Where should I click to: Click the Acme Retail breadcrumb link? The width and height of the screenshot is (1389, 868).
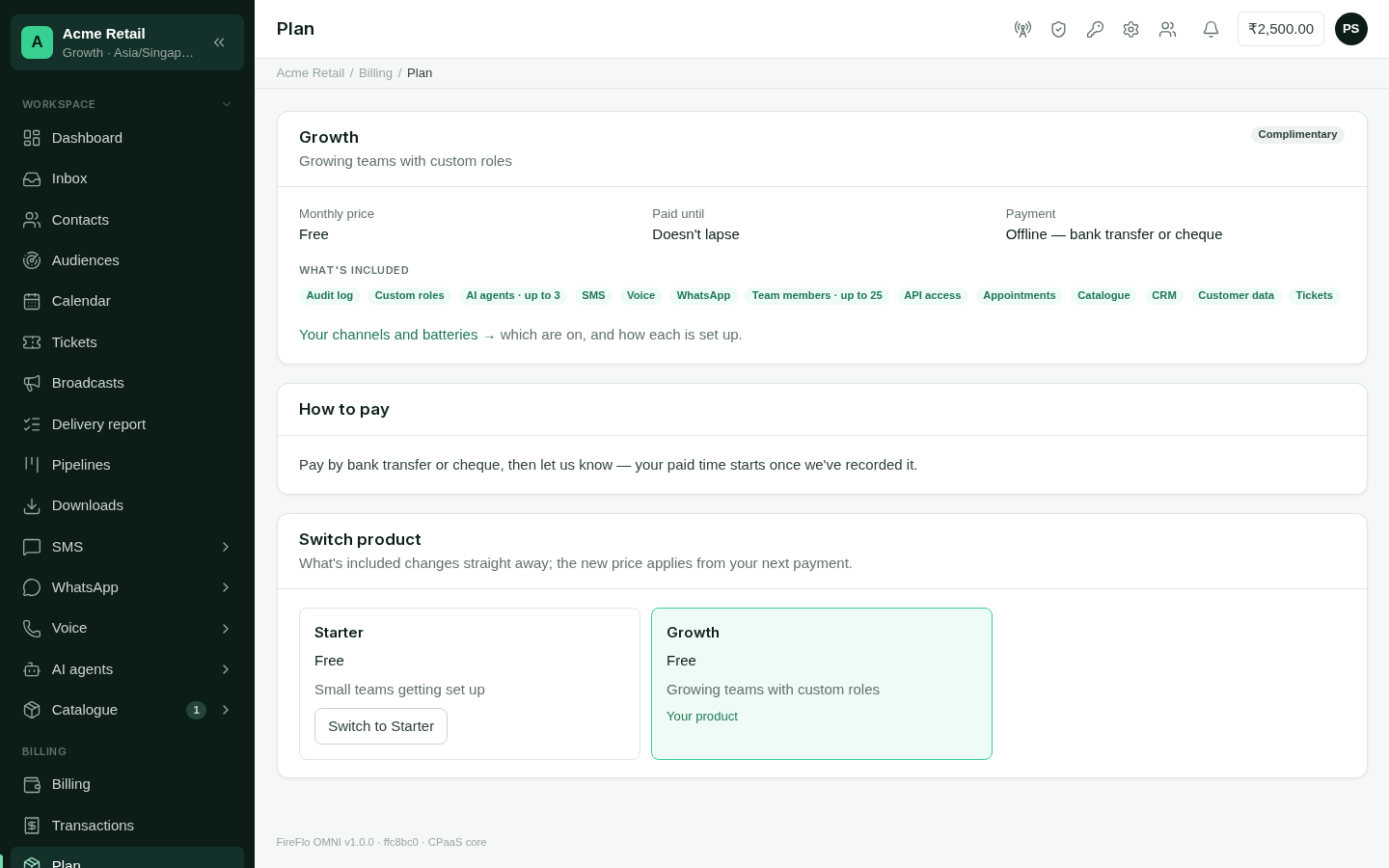(x=310, y=73)
